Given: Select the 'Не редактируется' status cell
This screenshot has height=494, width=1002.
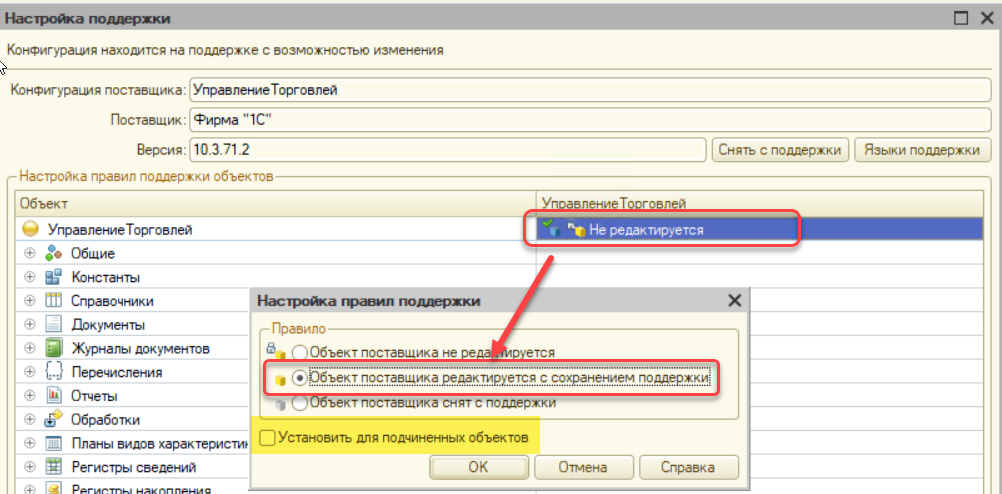Looking at the screenshot, I should point(760,229).
